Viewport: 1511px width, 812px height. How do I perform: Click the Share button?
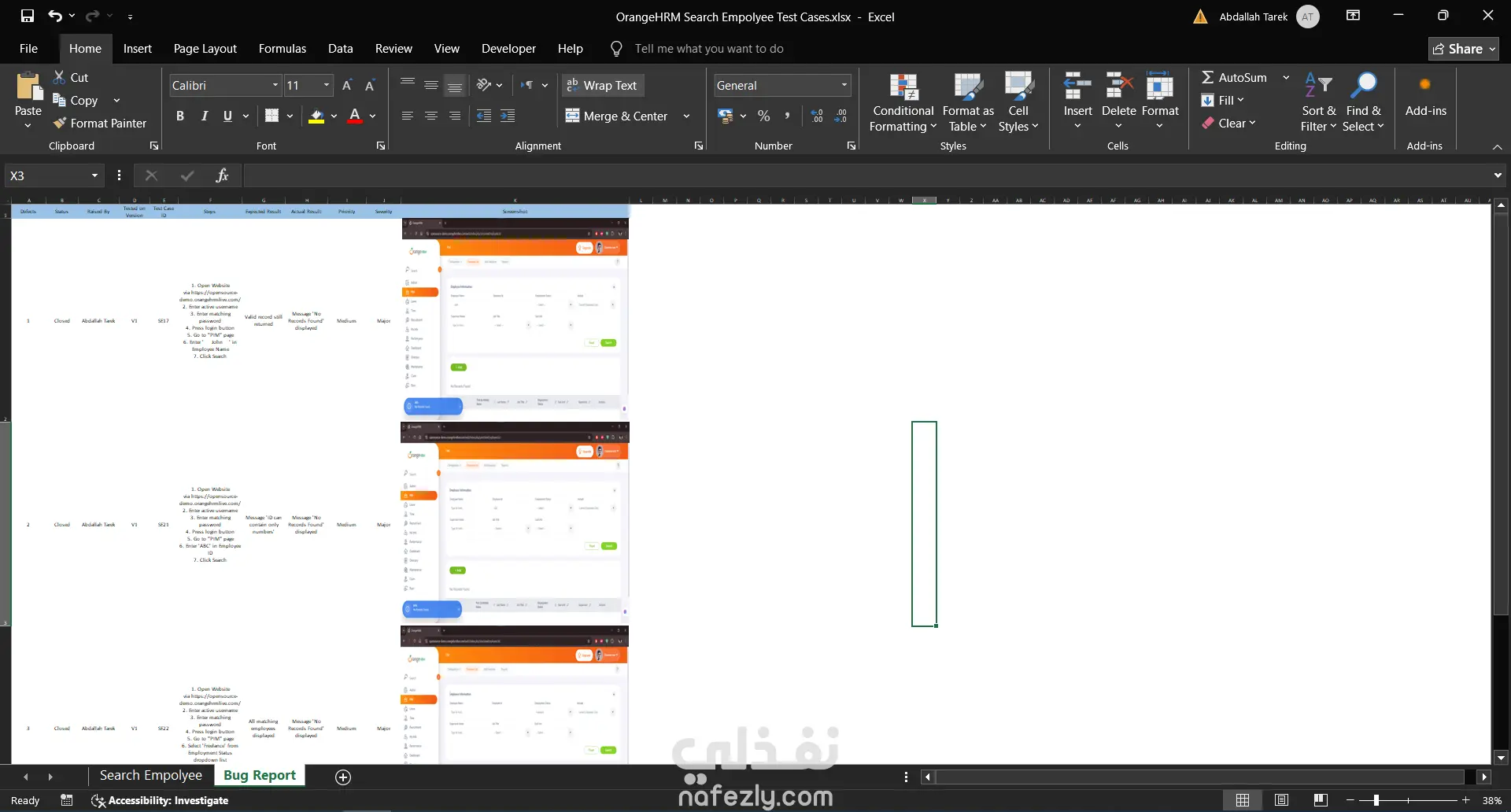click(1464, 49)
